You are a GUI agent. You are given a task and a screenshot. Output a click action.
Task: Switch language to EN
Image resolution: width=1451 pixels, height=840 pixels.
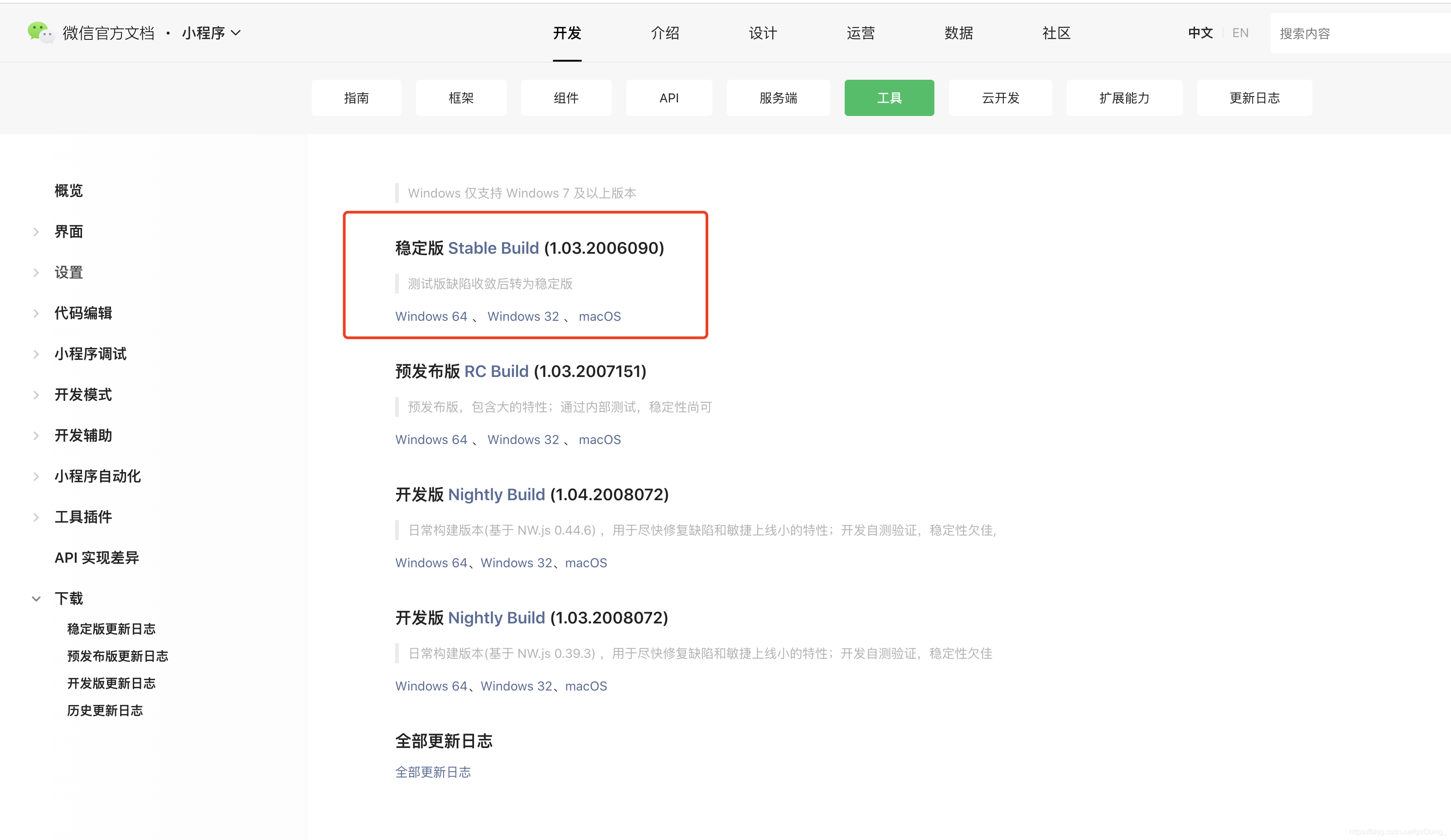point(1240,34)
